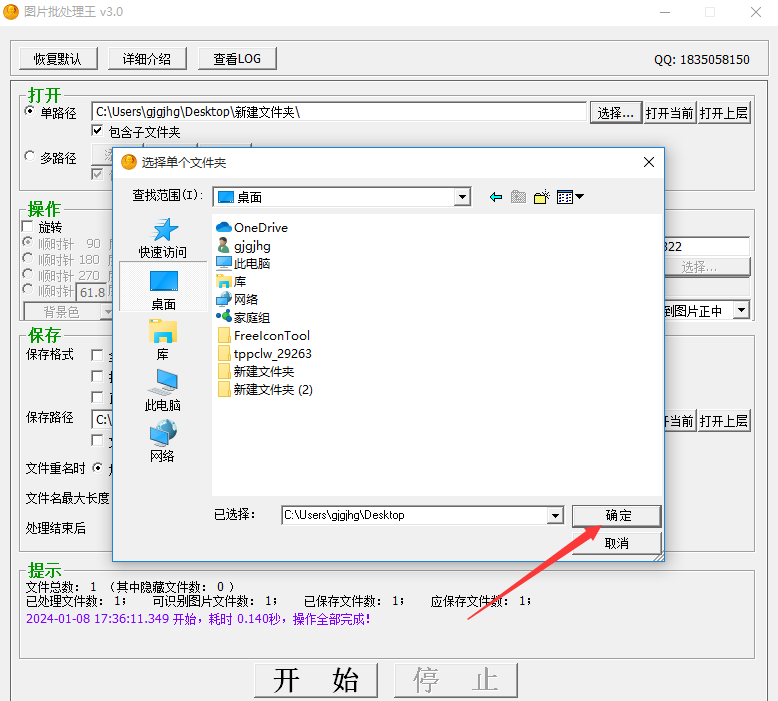778x701 pixels.
Task: Select Quick Access star icon in sidebar
Action: pos(163,230)
